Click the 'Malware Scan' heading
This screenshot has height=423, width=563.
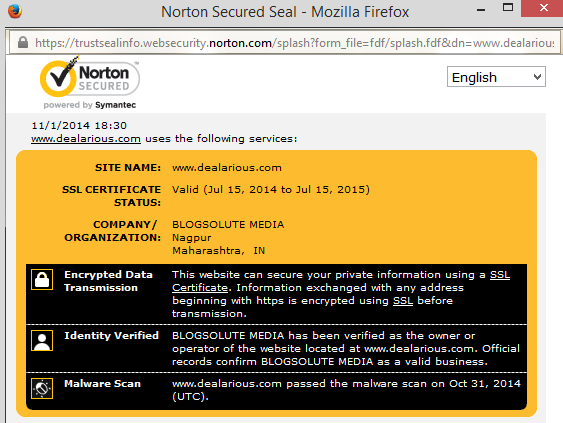102,384
